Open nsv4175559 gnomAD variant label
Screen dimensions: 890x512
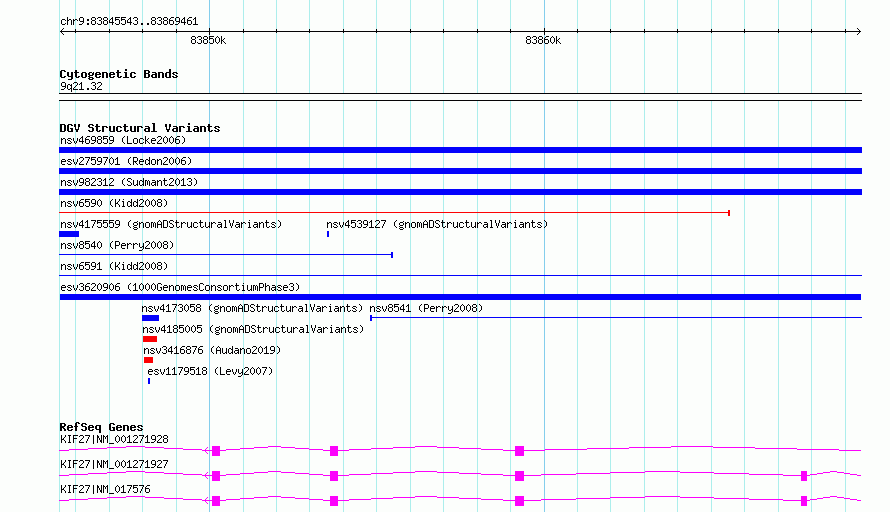click(x=171, y=224)
